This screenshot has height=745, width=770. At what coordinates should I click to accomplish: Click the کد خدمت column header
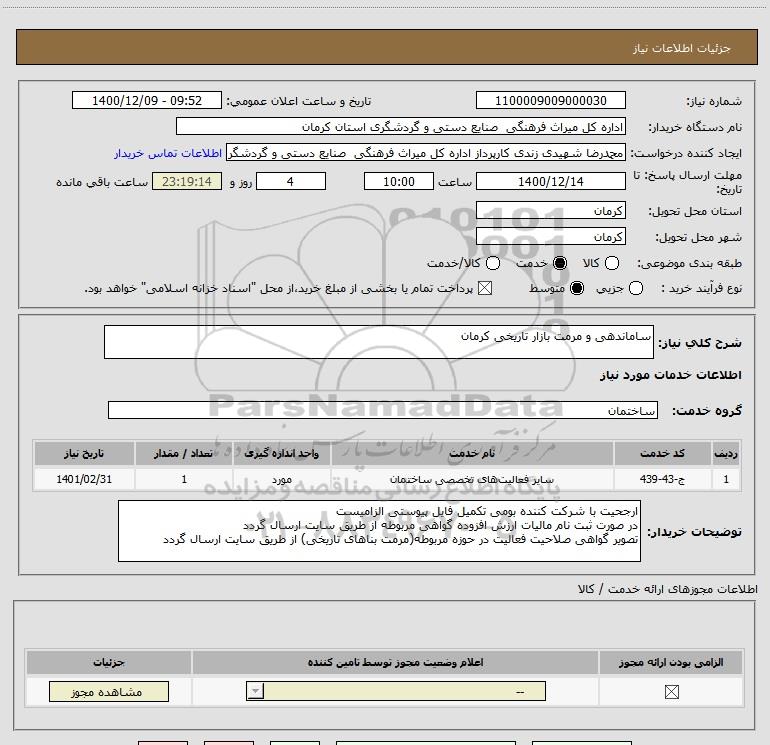[x=662, y=453]
